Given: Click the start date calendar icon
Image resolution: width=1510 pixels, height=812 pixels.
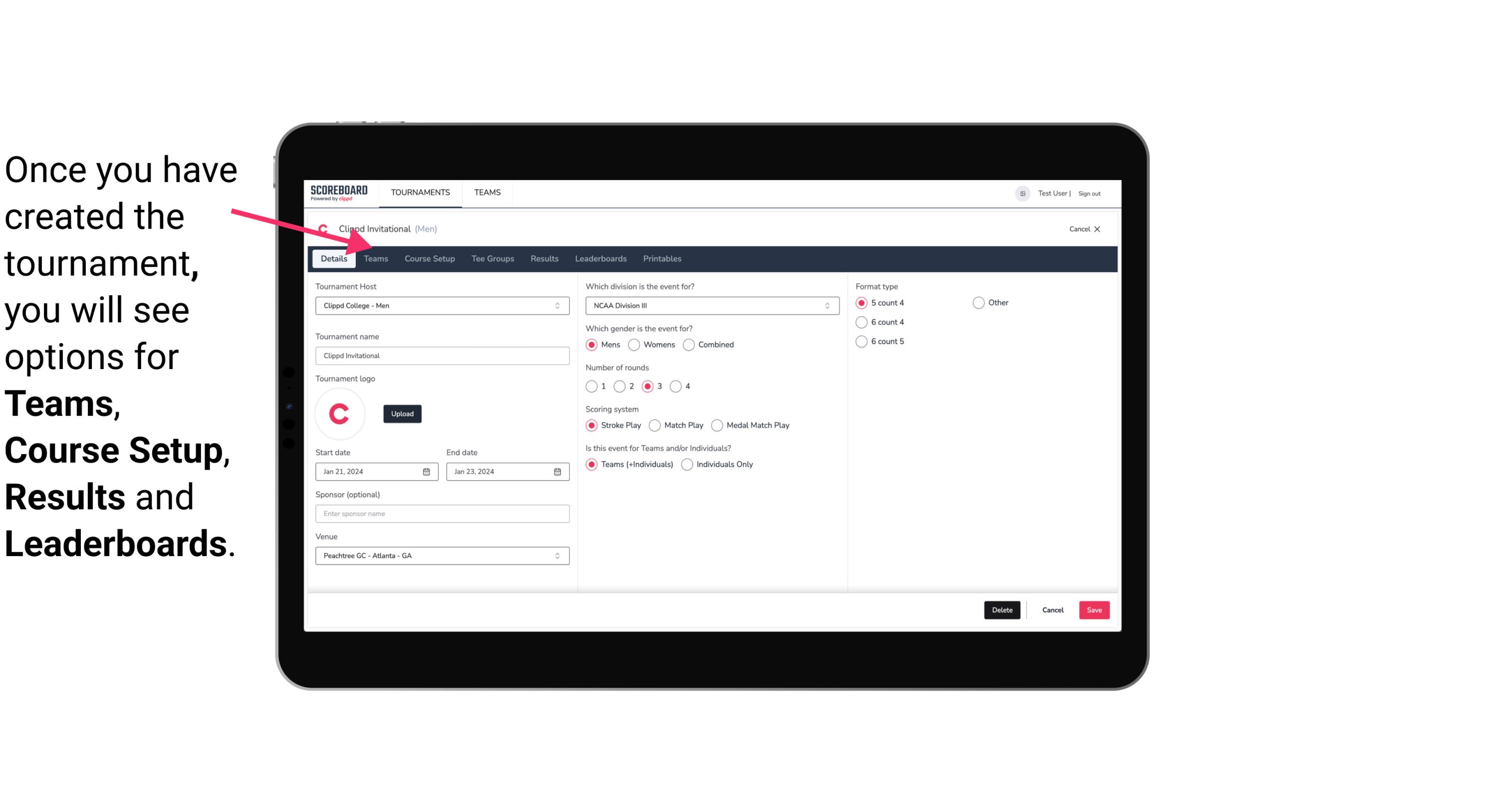Looking at the screenshot, I should click(427, 471).
